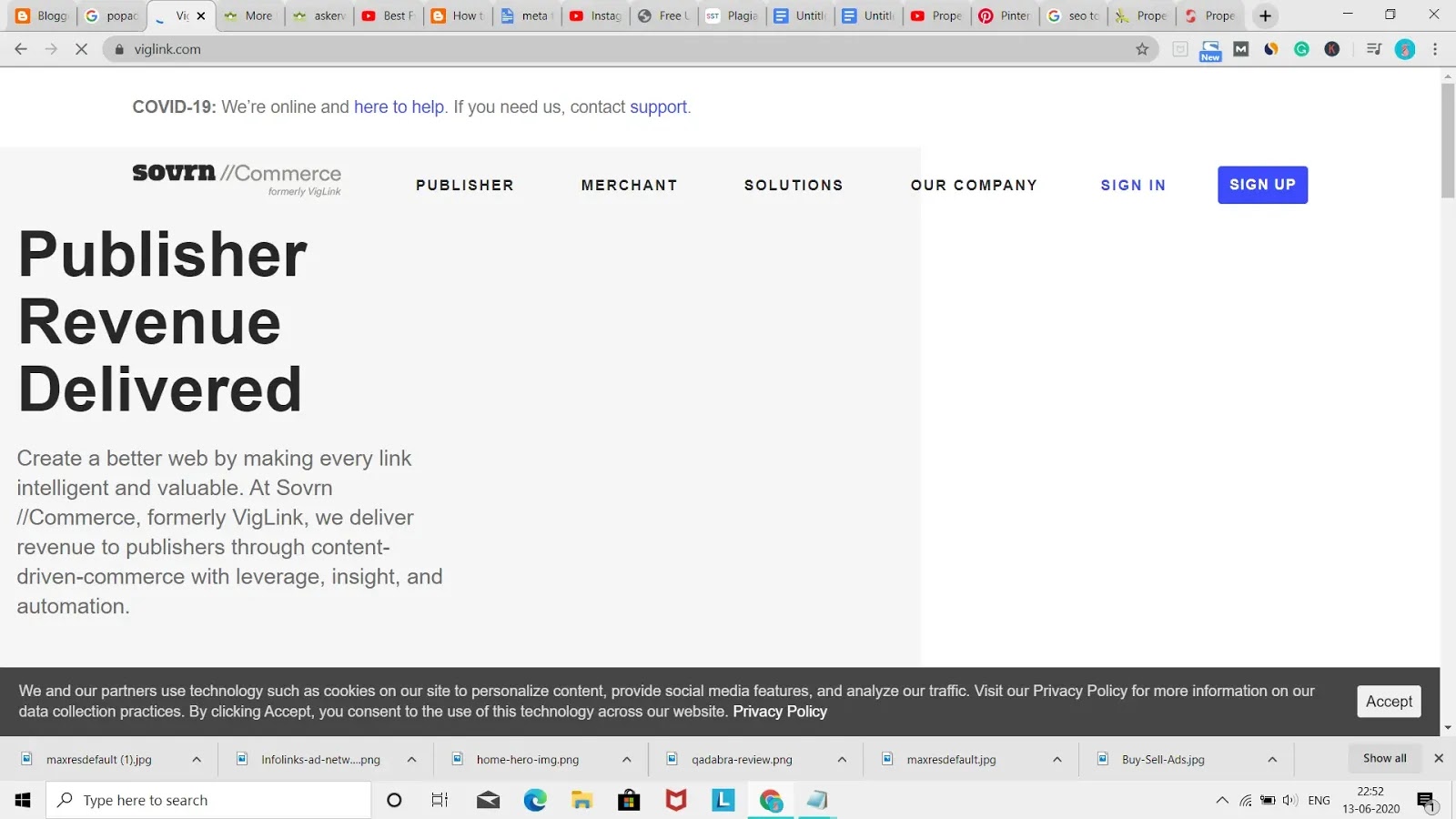The width and height of the screenshot is (1456, 819).
Task: Click the ENG language indicator
Action: 1319,801
